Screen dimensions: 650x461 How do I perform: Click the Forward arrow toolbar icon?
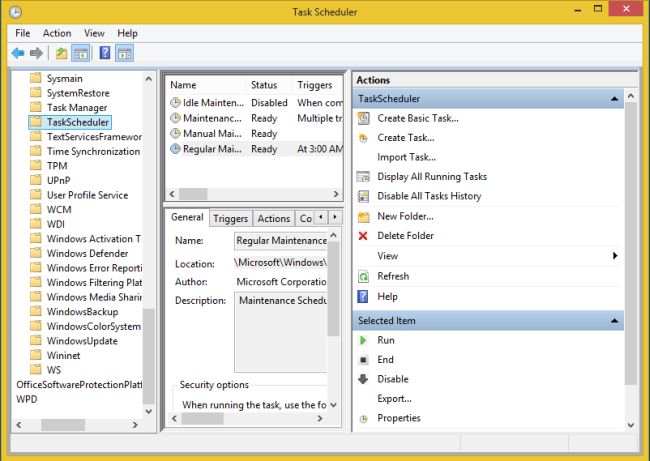click(36, 53)
